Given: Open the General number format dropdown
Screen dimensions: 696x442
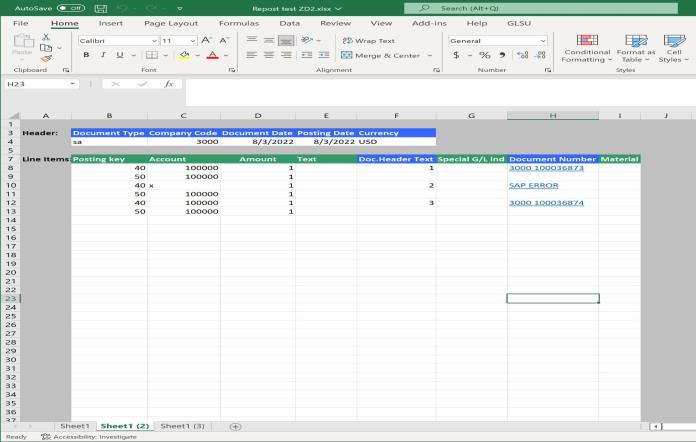Looking at the screenshot, I should click(542, 41).
